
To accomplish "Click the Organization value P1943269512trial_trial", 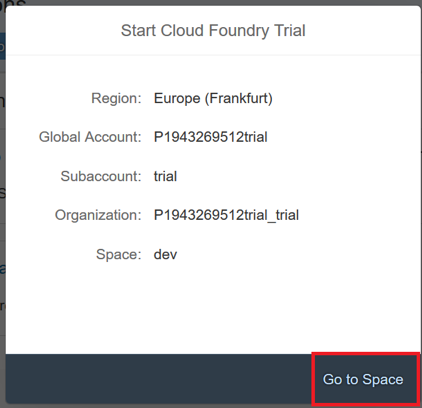I will (x=226, y=215).
